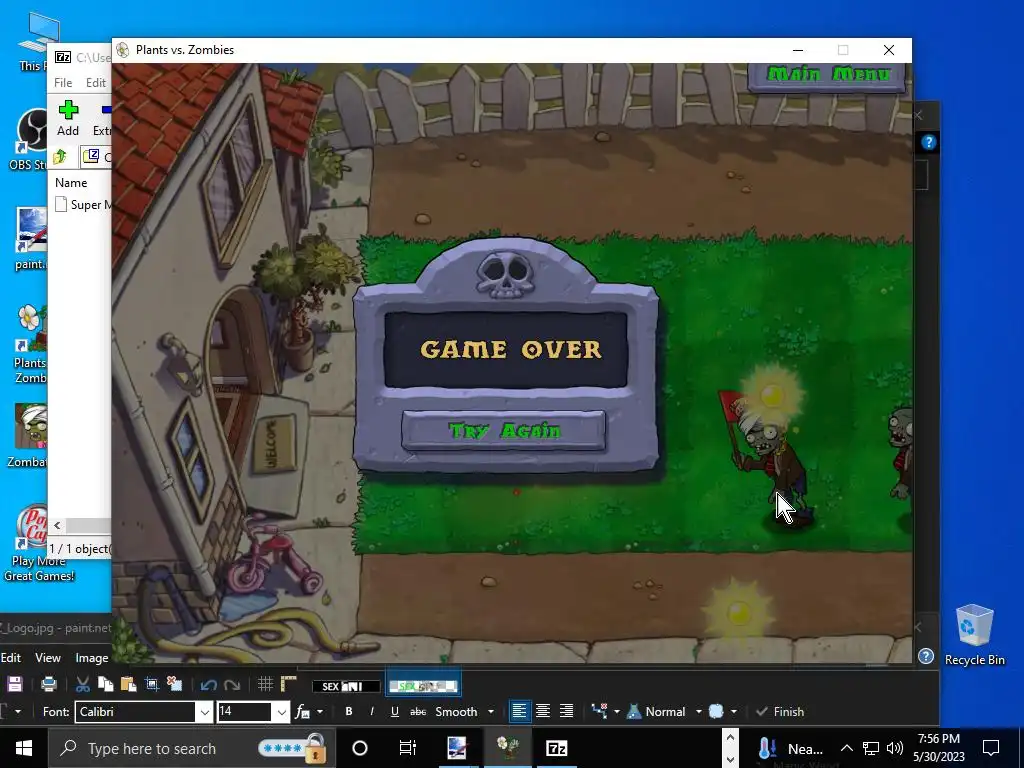Set text alignment to right in paint.net
1024x768 pixels.
tap(566, 711)
